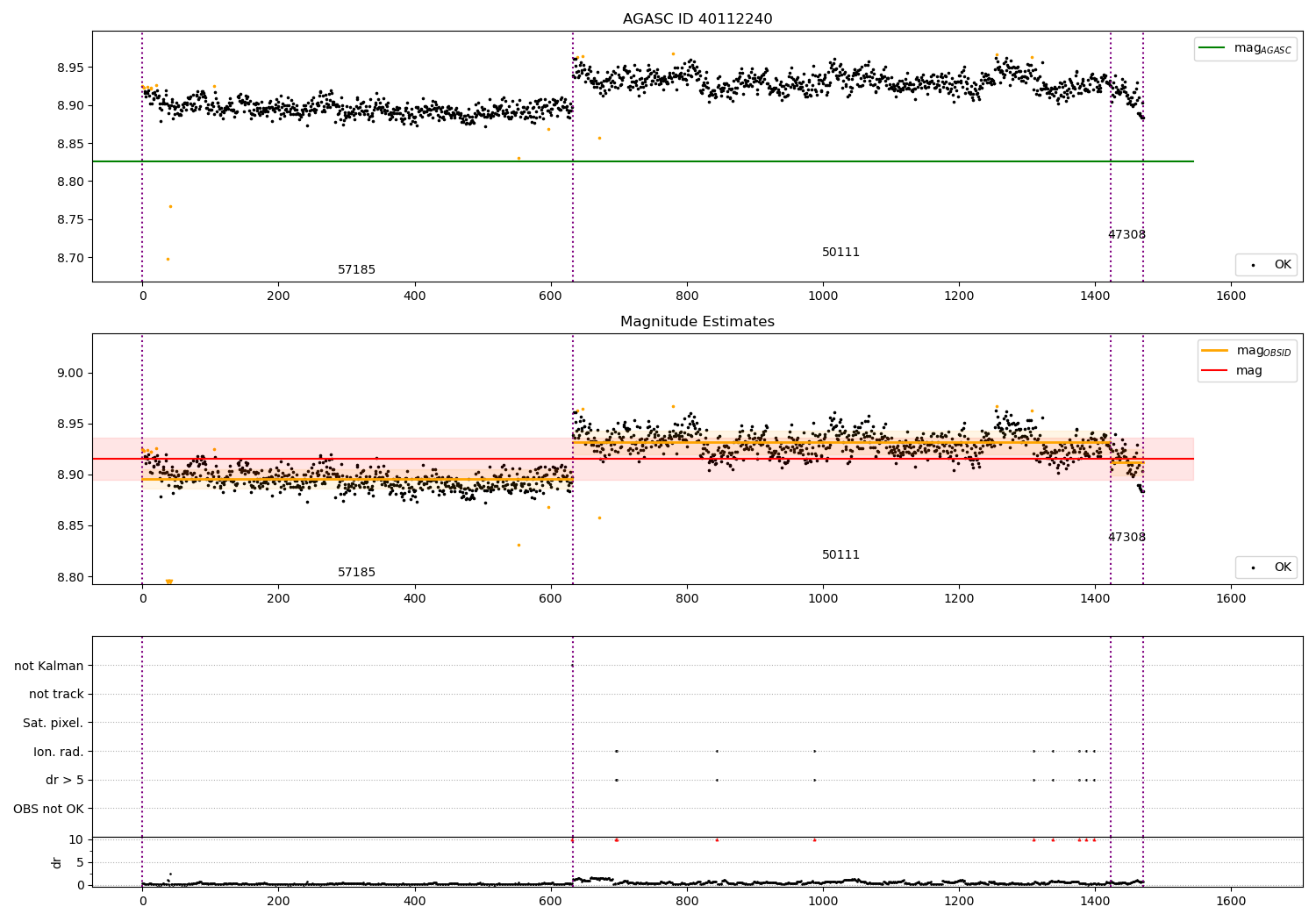Click the 5 y-tick in bottom plot
This screenshot has height=921, width=1316.
(80, 863)
